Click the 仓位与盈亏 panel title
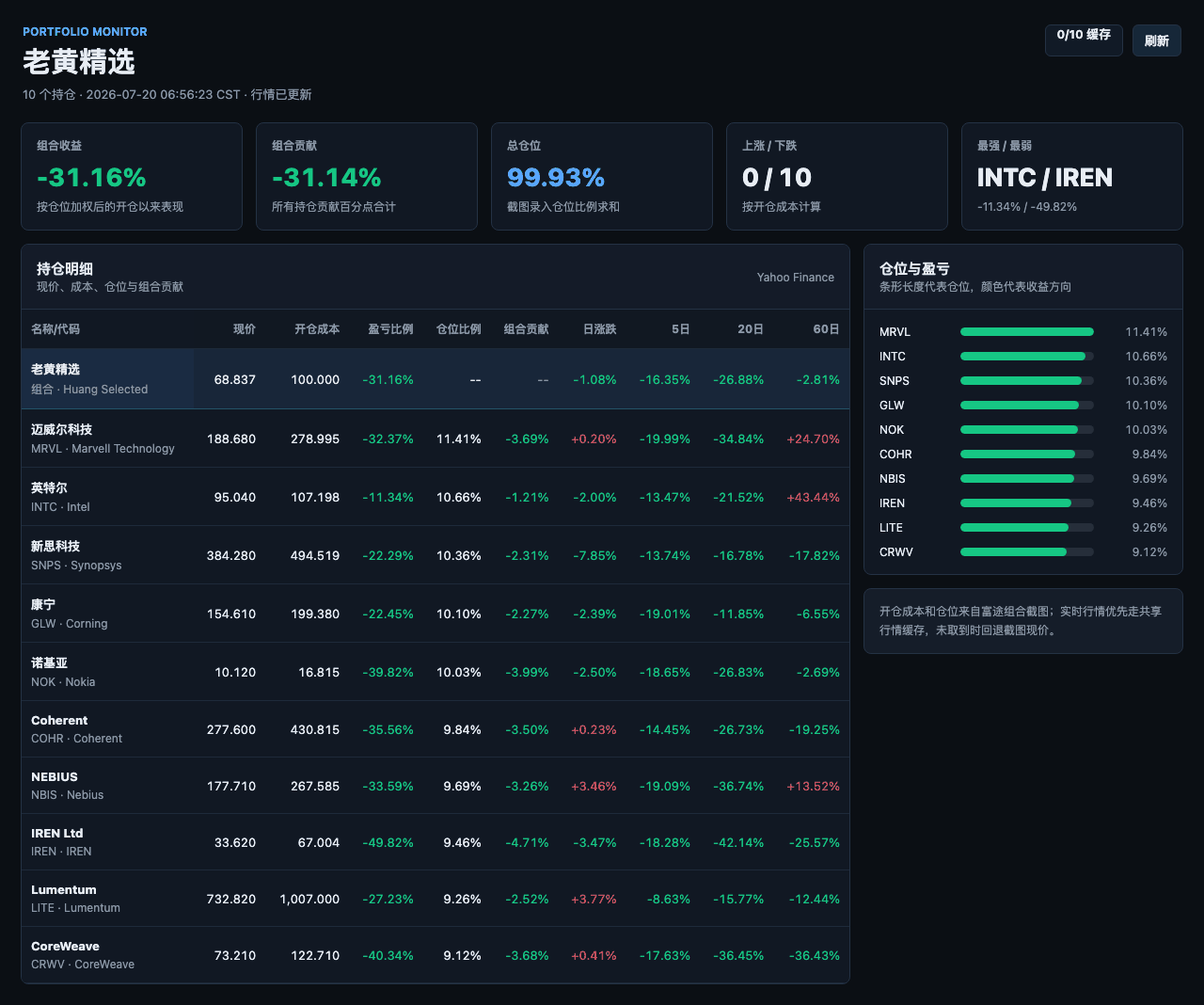1204x1005 pixels. coord(914,269)
